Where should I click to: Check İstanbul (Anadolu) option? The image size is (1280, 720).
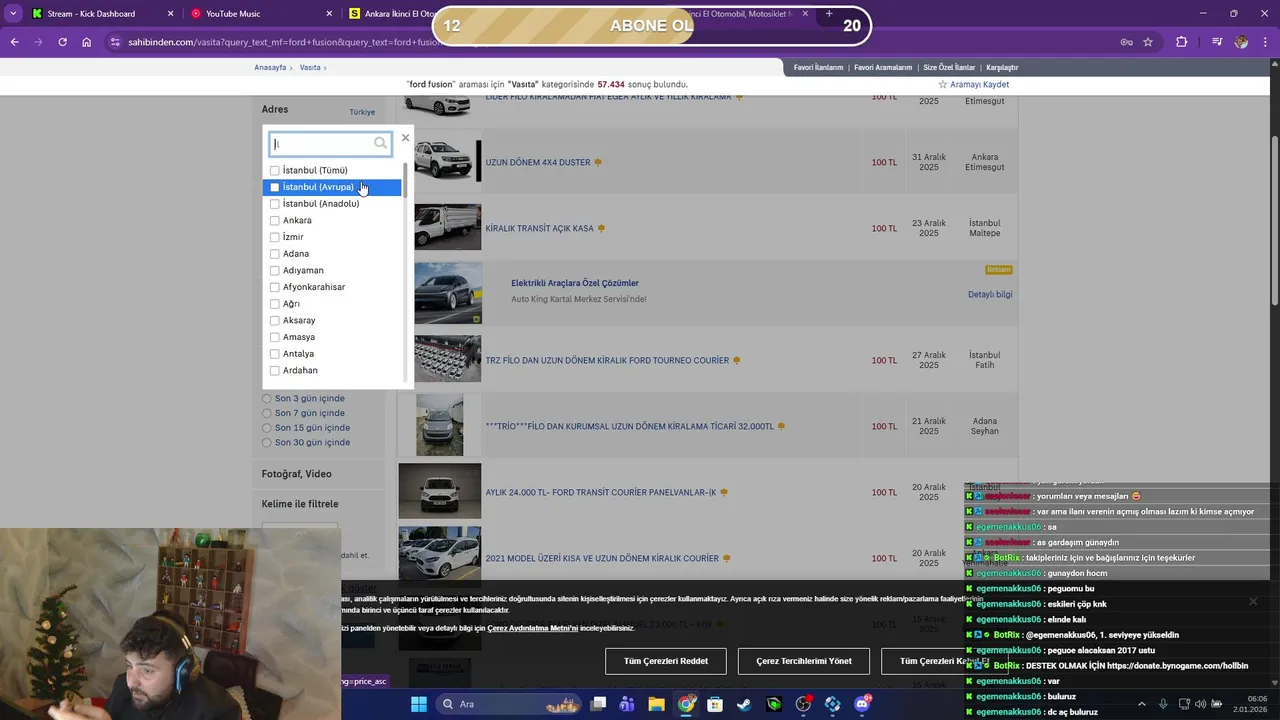click(x=275, y=204)
